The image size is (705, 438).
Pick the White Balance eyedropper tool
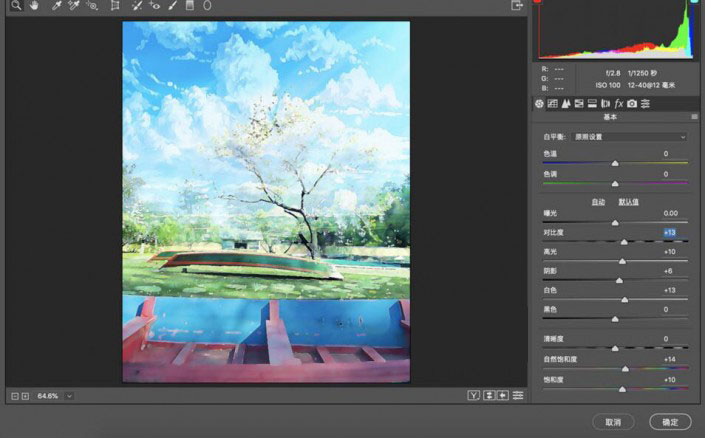tap(56, 5)
